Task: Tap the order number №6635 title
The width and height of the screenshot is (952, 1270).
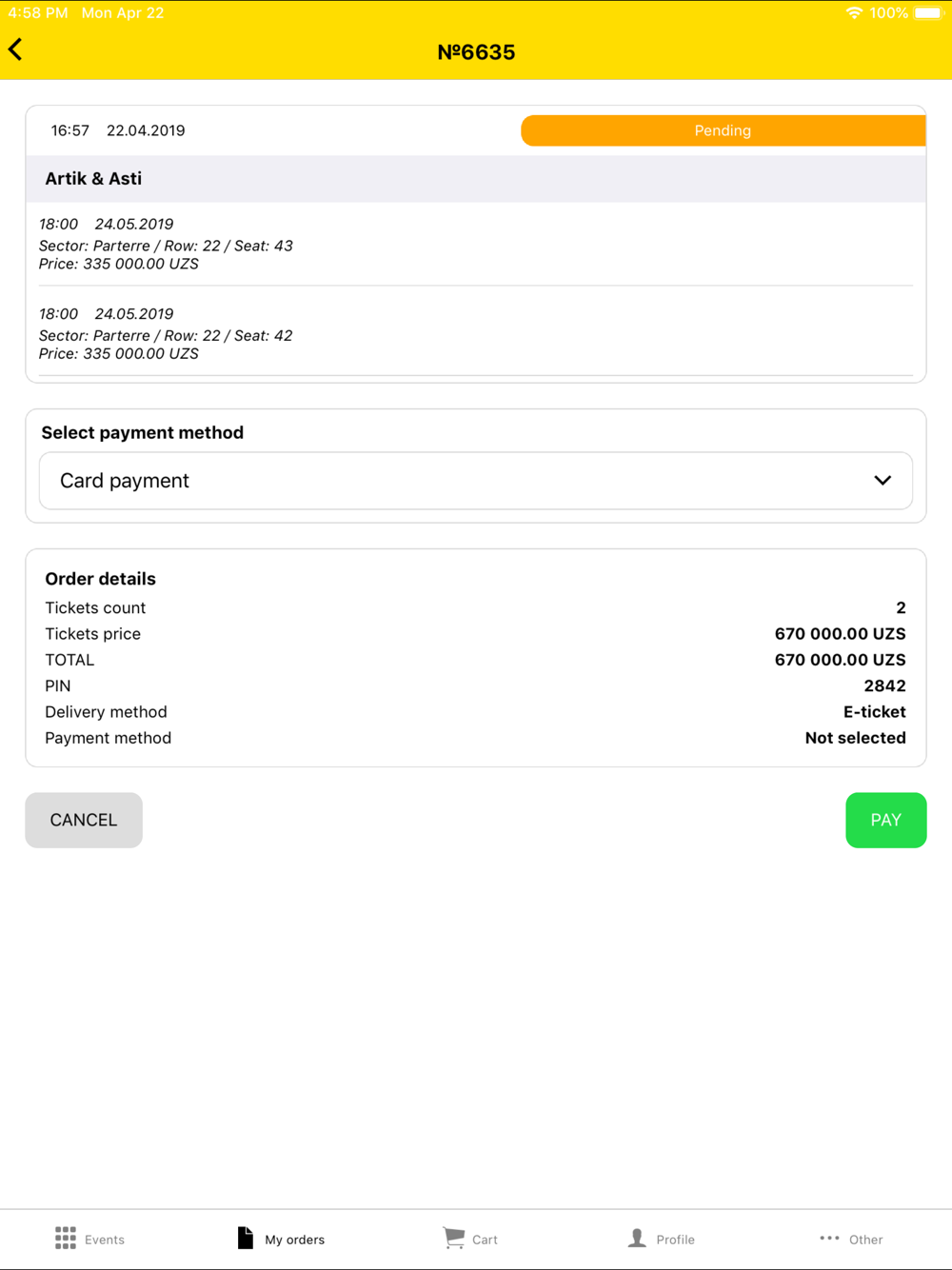Action: 476,52
